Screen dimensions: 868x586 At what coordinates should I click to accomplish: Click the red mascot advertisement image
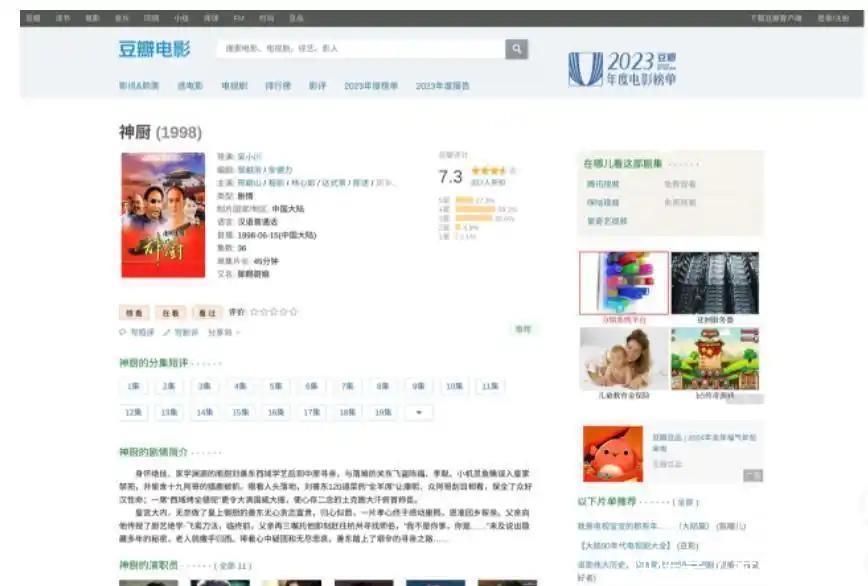(x=613, y=453)
